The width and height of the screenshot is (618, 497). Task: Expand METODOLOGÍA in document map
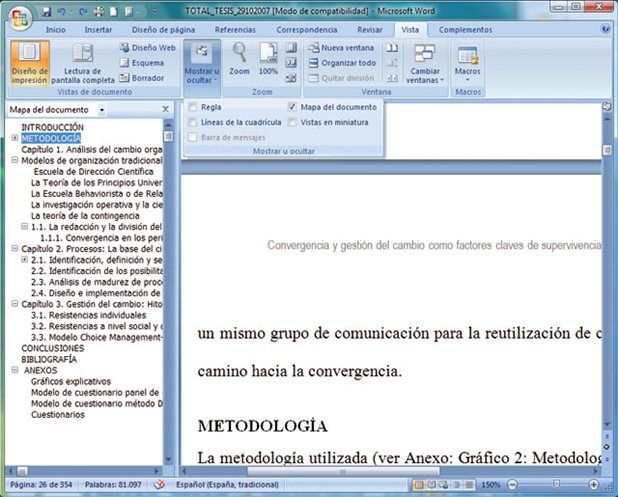click(15, 138)
